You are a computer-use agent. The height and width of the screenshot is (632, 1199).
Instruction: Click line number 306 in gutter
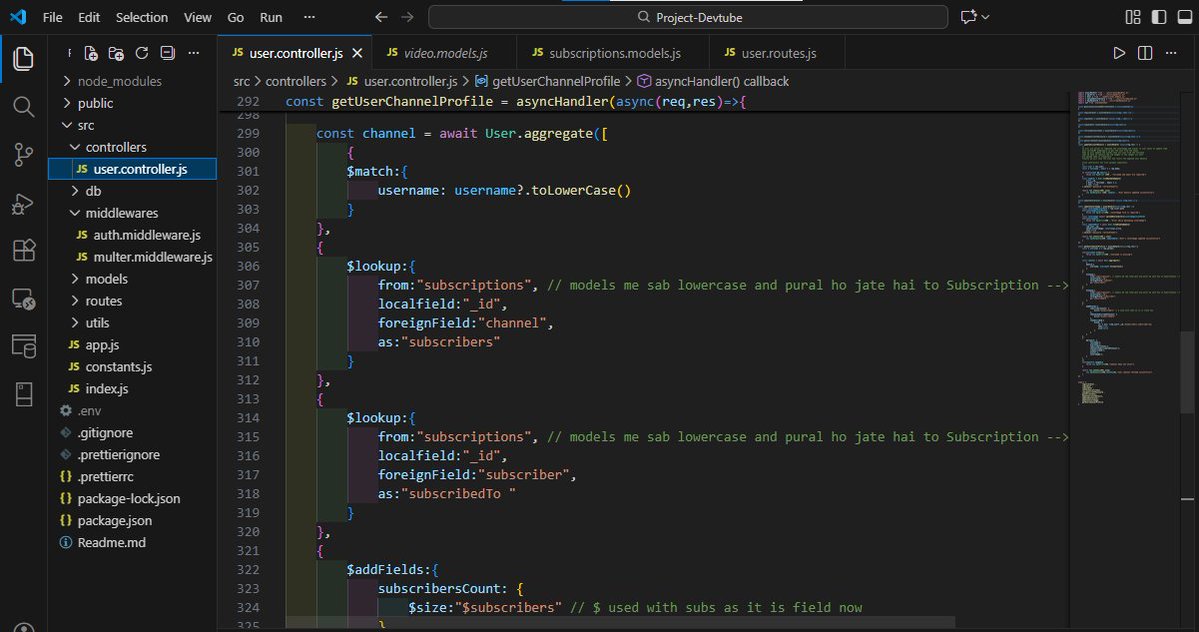click(x=248, y=266)
